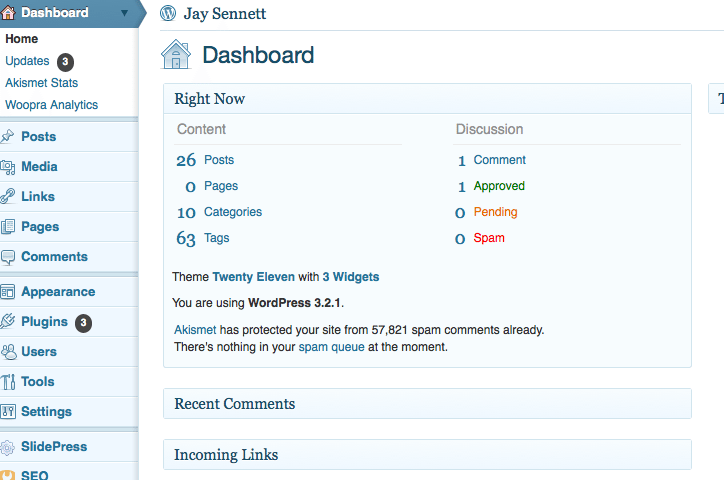Open the 3 Widgets link
The width and height of the screenshot is (724, 480).
[x=351, y=277]
